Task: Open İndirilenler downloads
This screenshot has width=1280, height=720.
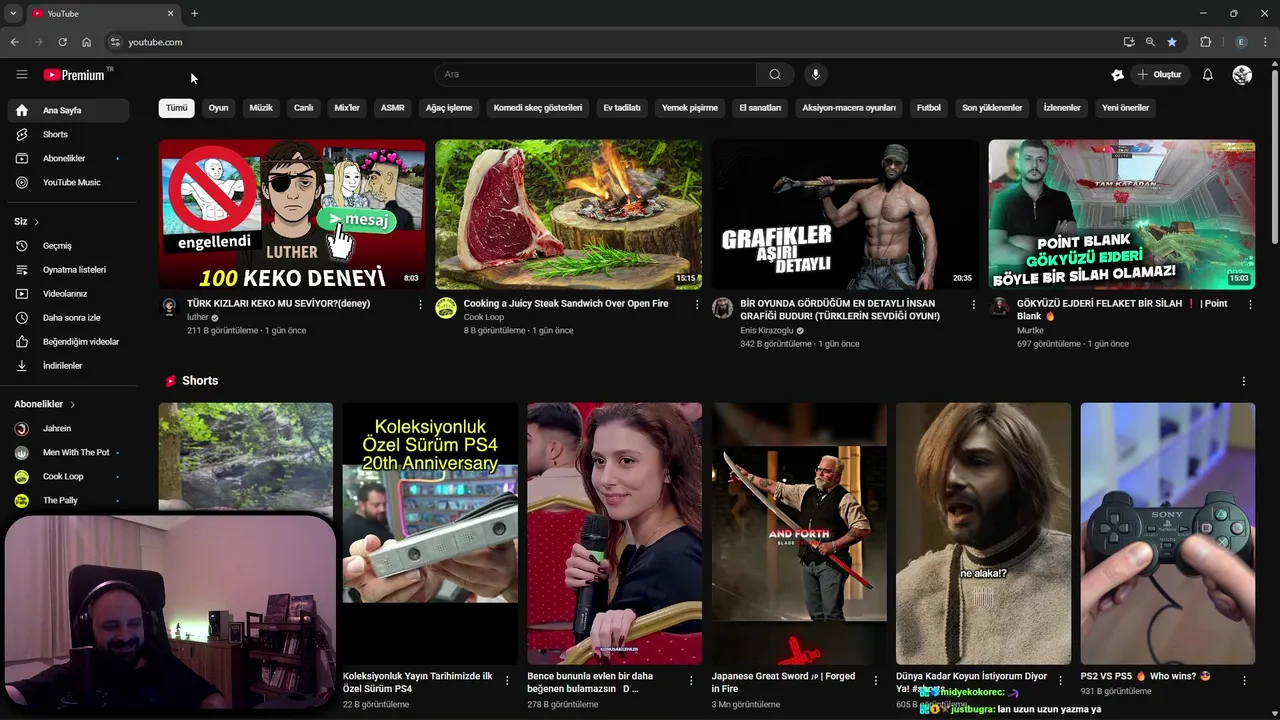Action: pos(68,365)
